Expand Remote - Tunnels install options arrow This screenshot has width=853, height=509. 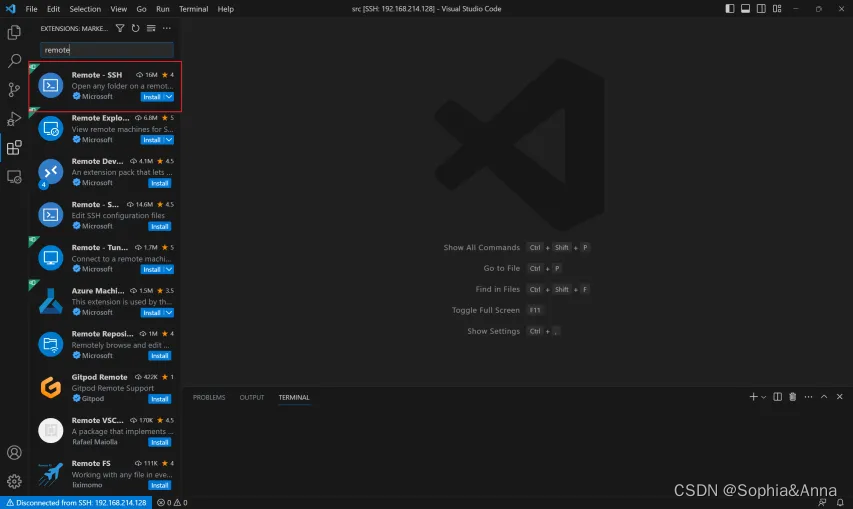coord(169,269)
